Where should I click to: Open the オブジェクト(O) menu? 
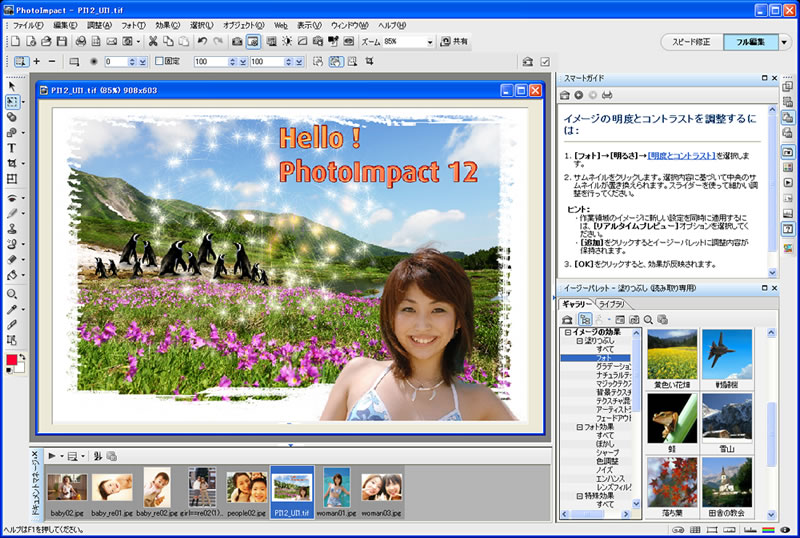pos(243,25)
